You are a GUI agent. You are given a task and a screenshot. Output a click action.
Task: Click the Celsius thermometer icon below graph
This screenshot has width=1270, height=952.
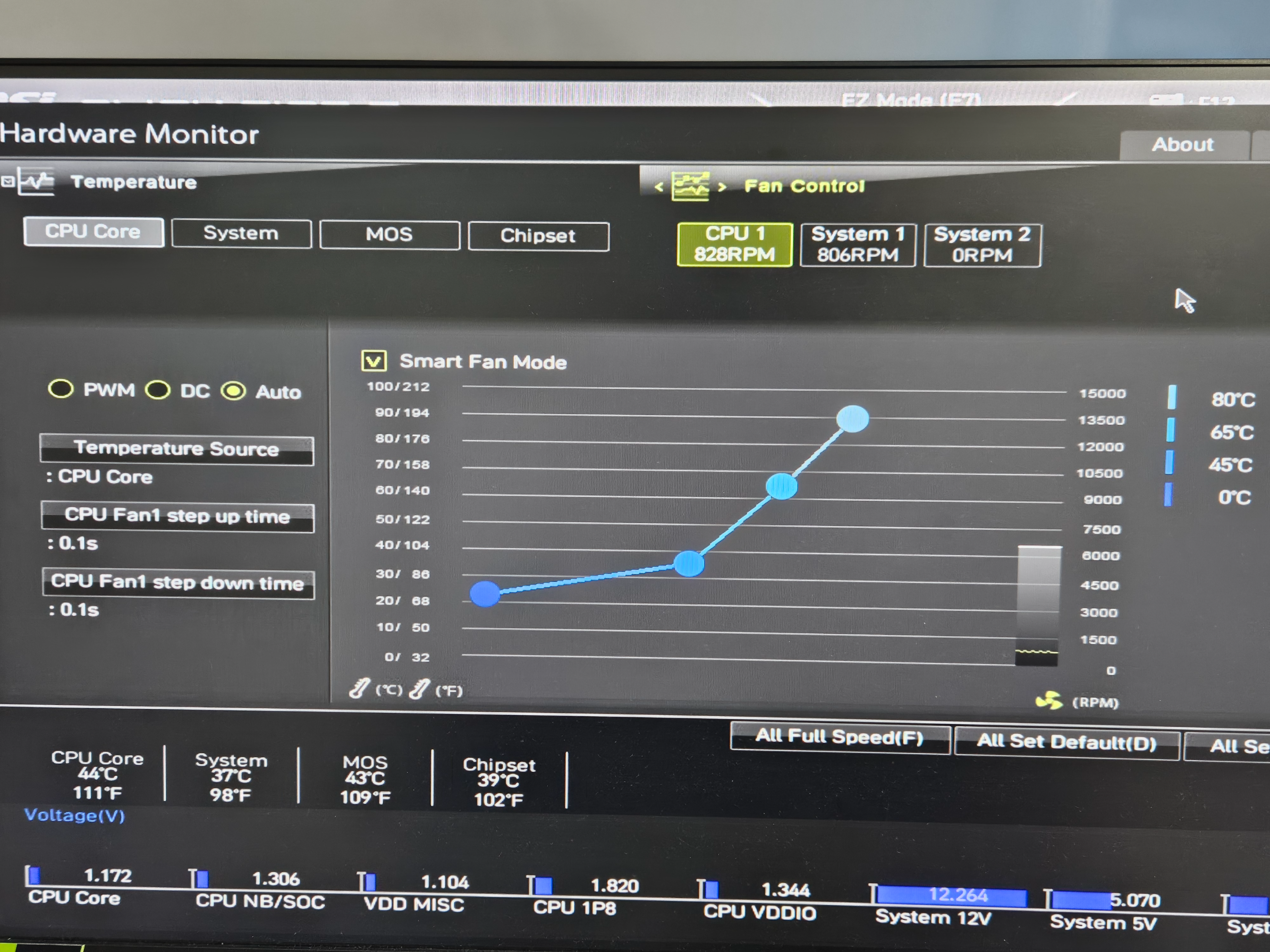point(360,688)
